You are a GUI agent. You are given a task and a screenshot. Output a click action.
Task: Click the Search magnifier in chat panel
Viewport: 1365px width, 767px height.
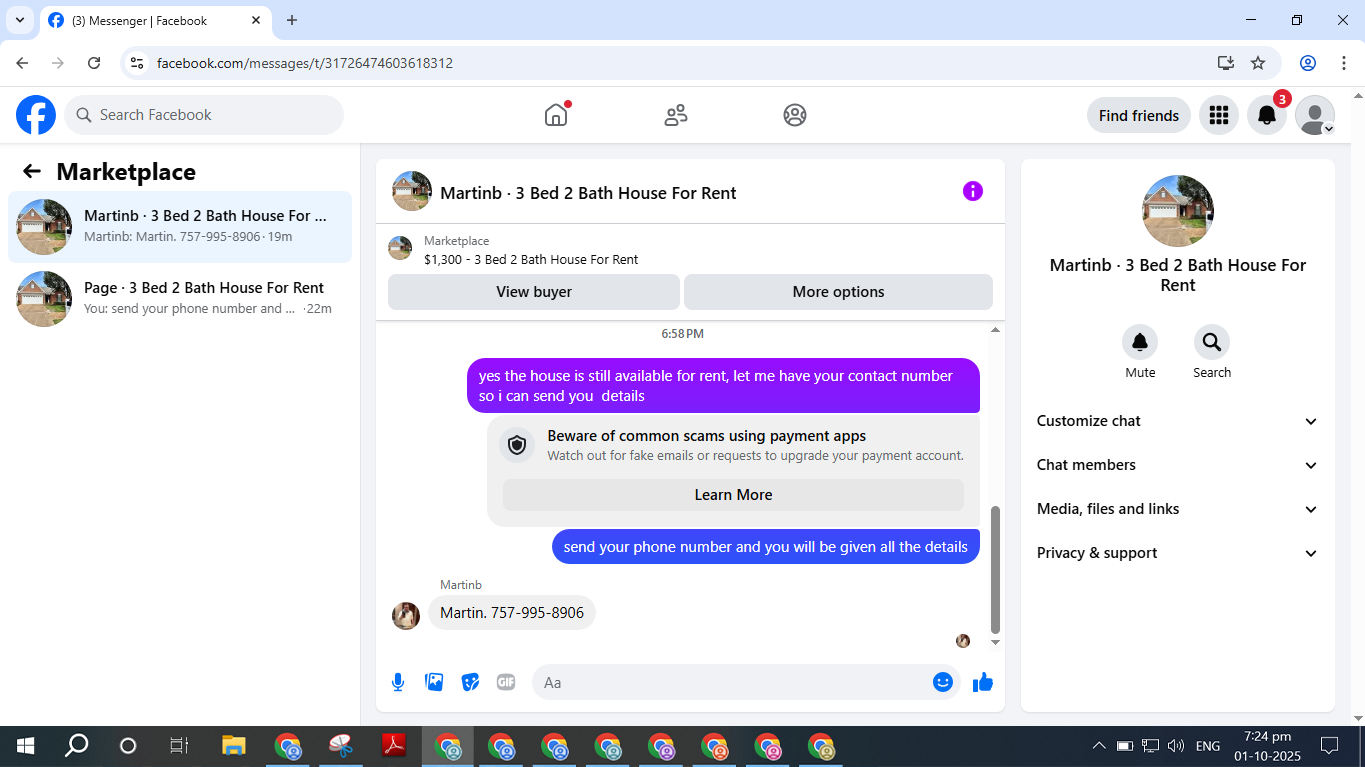1212,343
